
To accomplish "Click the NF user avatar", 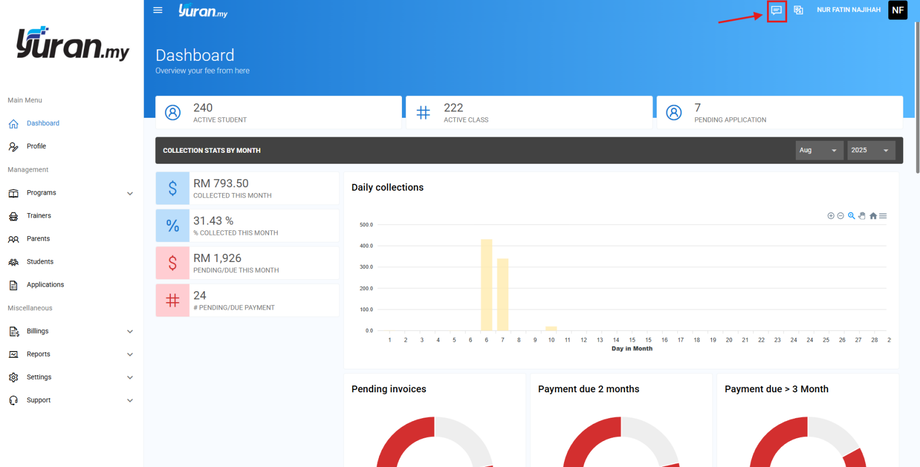I will 898,10.
